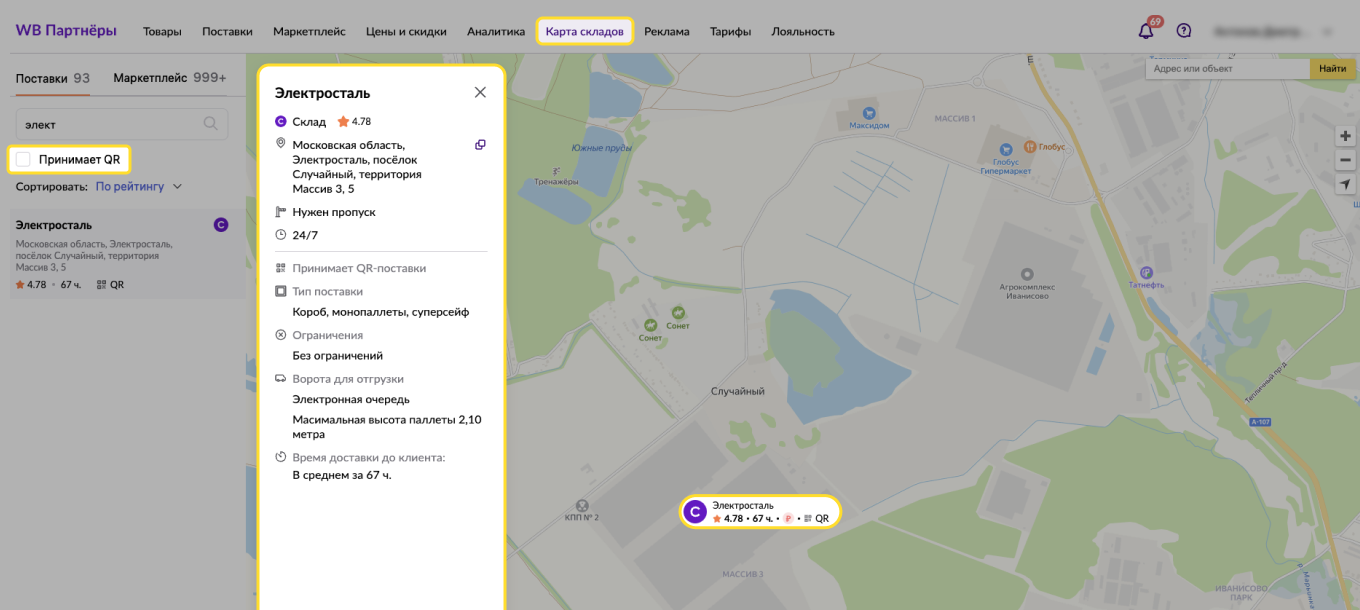Viewport: 1360px width, 610px height.
Task: Open the Карта складов menu item
Action: [x=586, y=31]
